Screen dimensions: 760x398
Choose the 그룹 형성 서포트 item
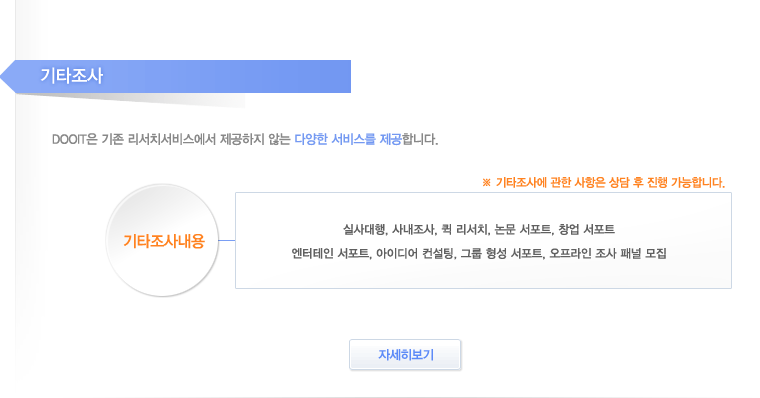coord(502,254)
